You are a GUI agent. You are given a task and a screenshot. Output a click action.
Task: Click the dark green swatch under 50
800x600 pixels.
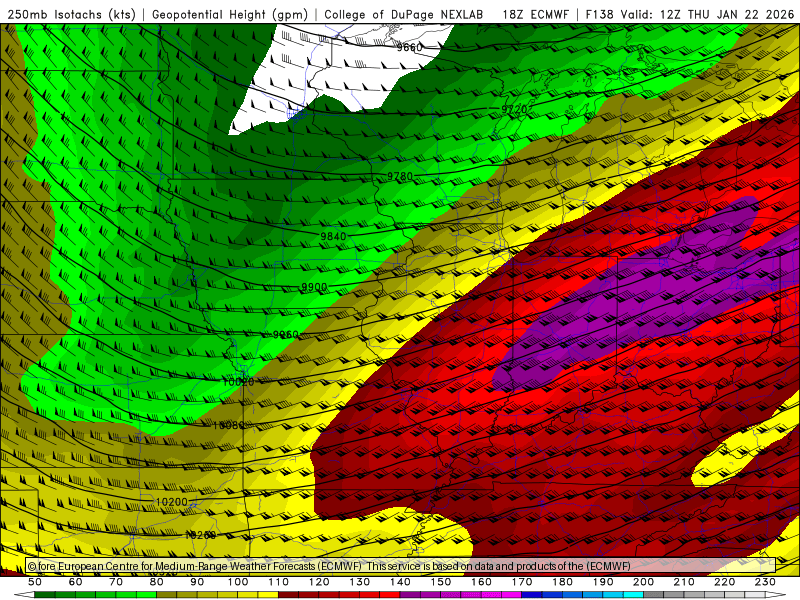45,595
